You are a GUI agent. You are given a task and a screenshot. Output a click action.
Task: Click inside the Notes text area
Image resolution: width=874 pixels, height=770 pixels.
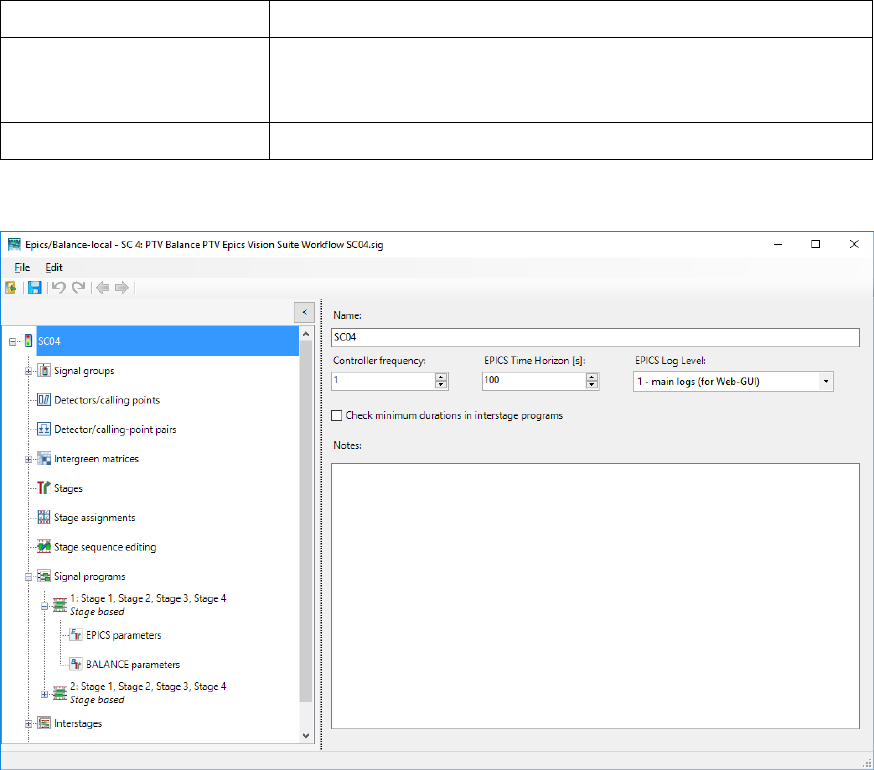coord(595,596)
